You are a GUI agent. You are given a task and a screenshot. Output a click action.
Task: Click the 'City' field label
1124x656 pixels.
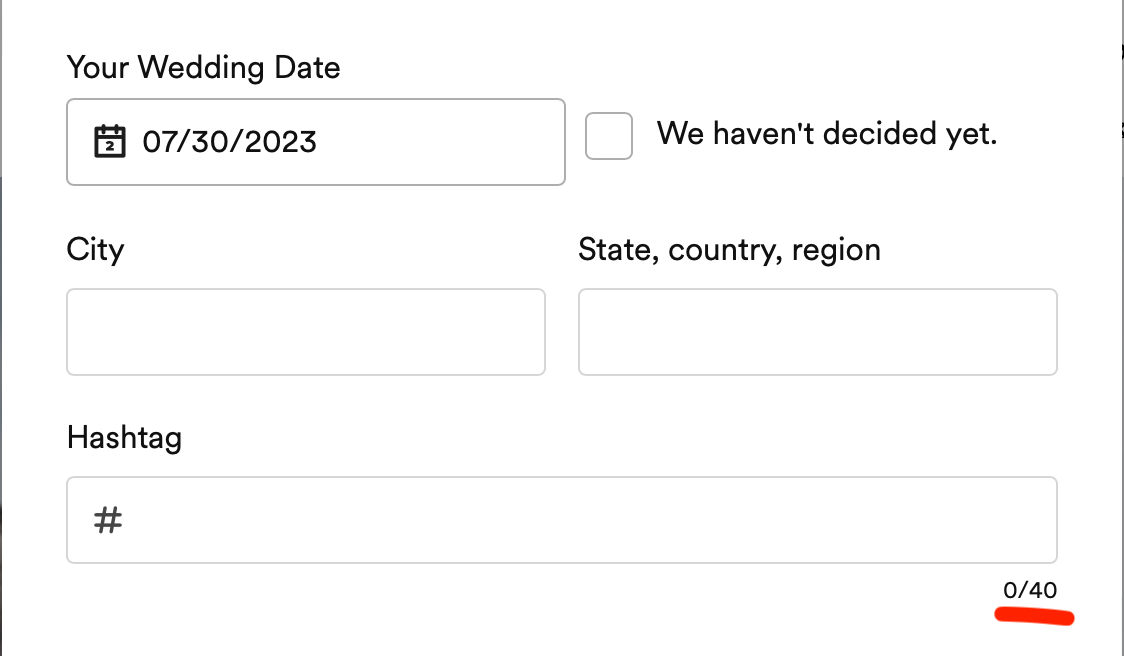95,249
